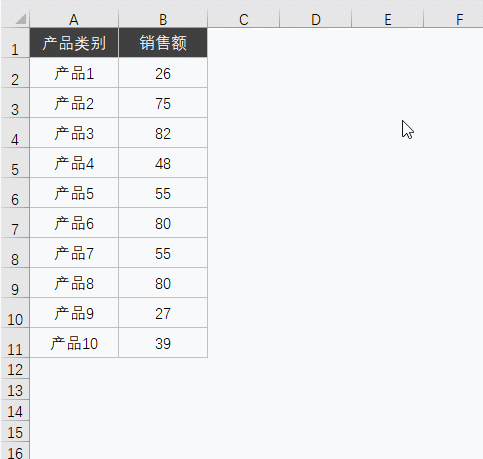Select the cell 产品5

point(74,193)
